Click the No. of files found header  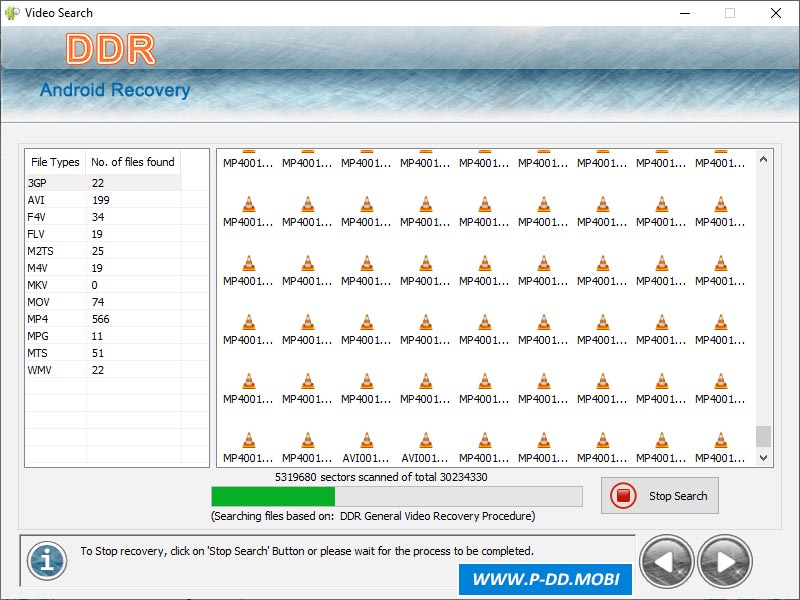pos(132,162)
